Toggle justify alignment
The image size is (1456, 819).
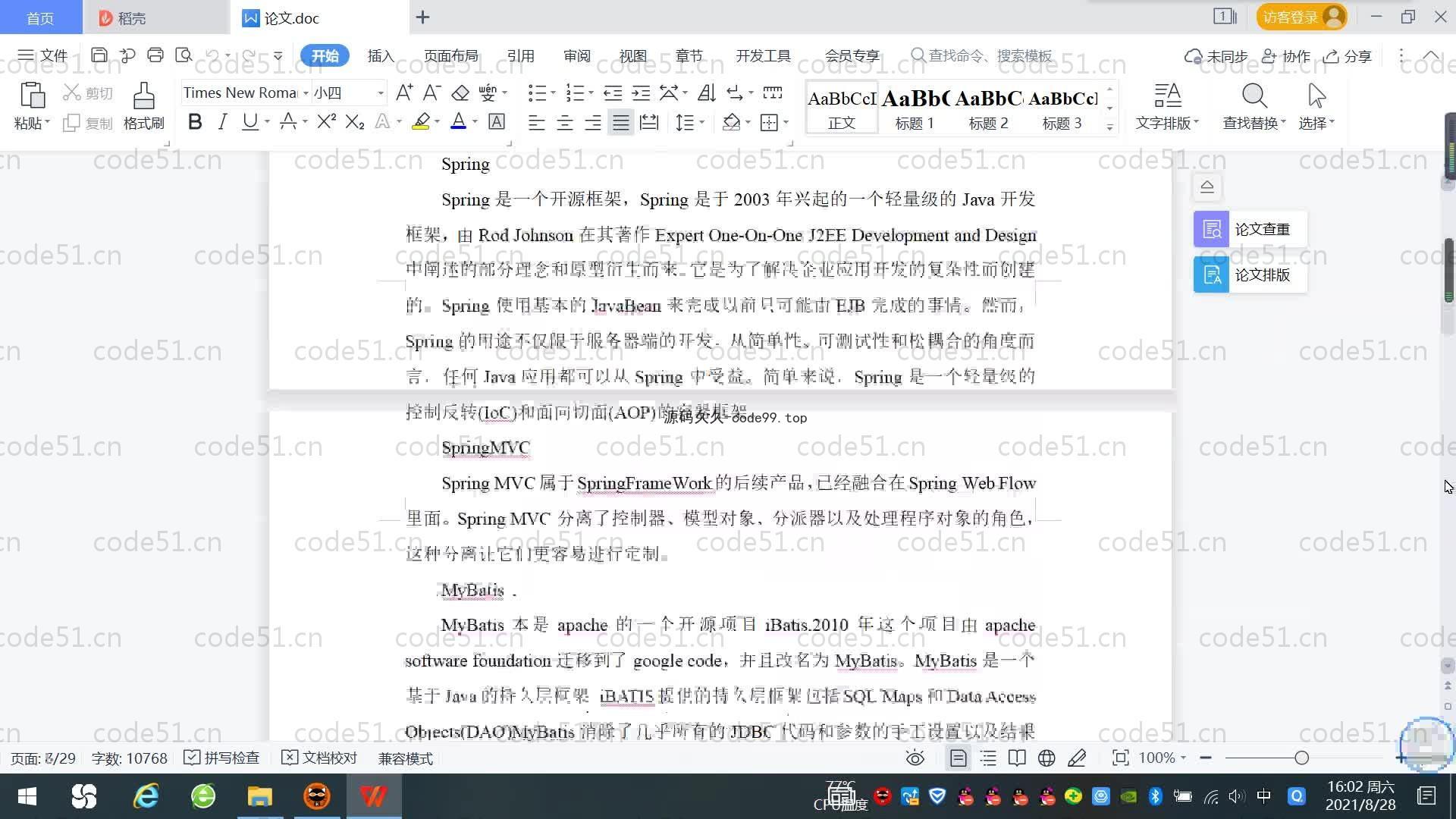click(621, 122)
